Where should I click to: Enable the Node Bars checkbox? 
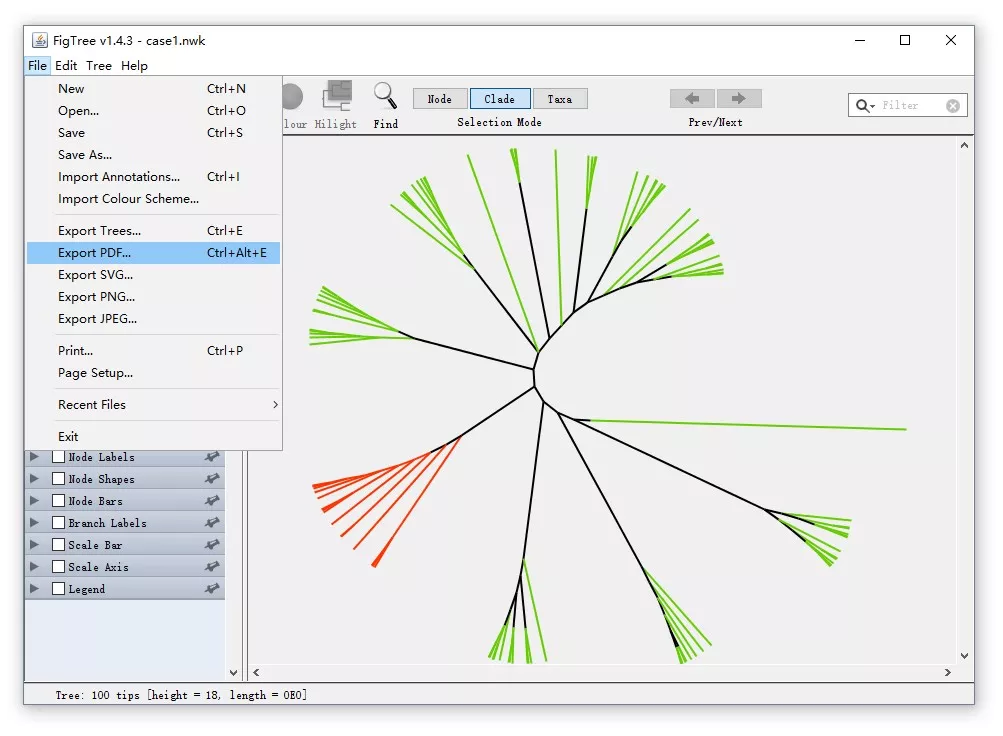coord(58,501)
